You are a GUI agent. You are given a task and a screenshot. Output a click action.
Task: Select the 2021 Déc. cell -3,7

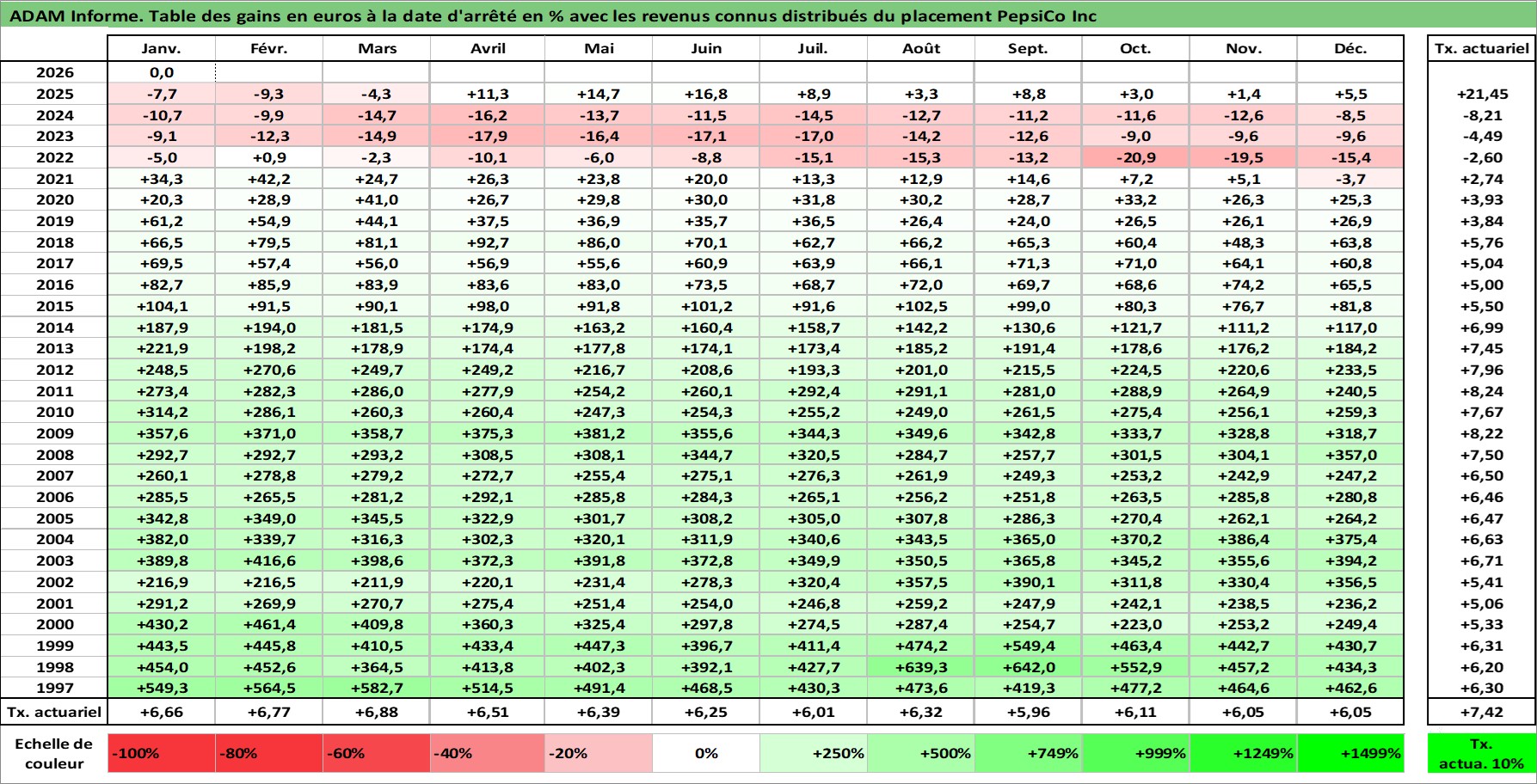click(x=1350, y=179)
